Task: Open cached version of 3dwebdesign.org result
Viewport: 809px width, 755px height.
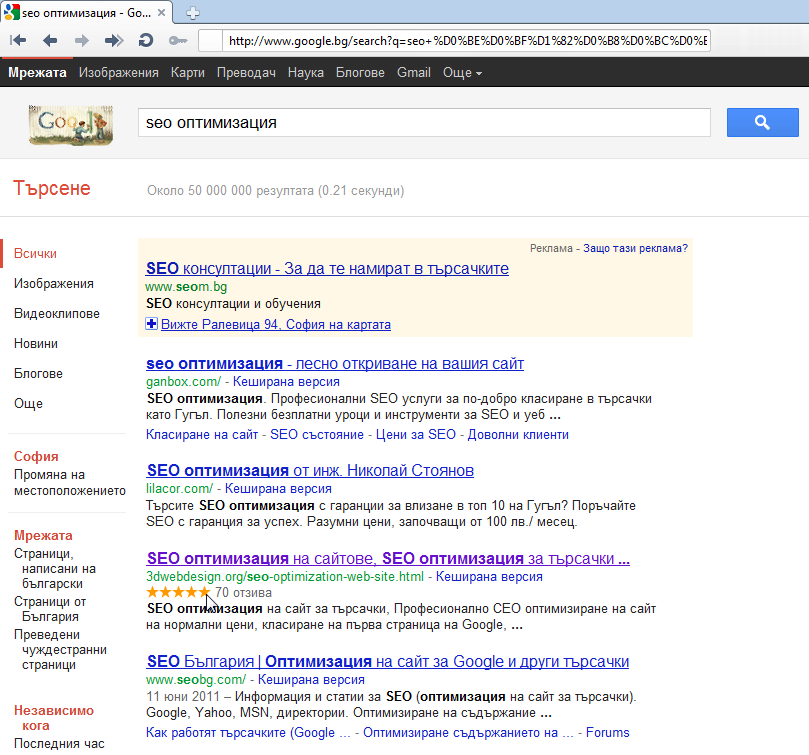Action: (489, 576)
